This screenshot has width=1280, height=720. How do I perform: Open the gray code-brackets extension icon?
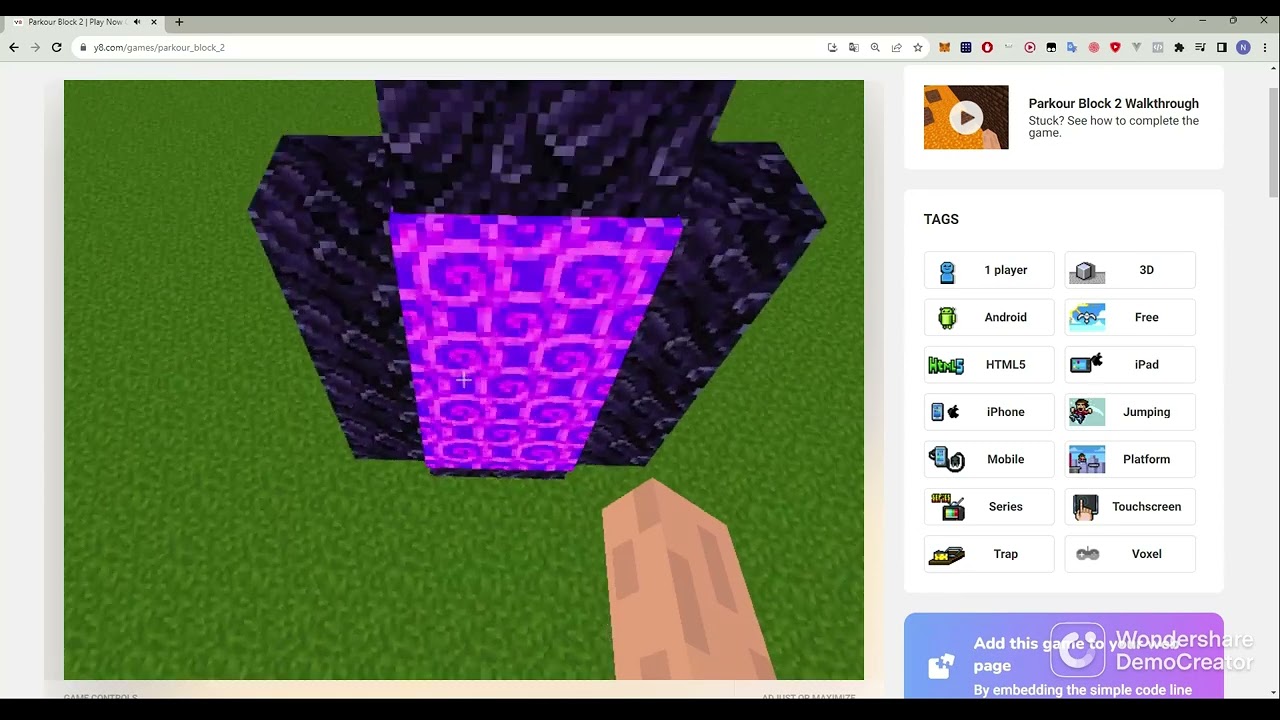tap(1158, 47)
